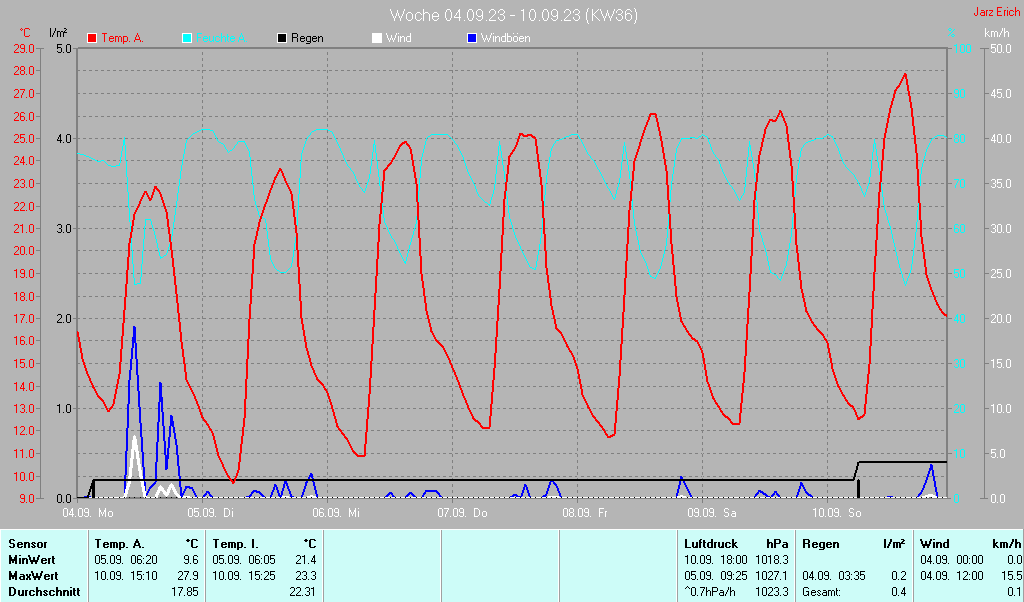Viewport: 1024px width, 602px height.
Task: Click the Regen column header in table
Action: pyautogui.click(x=821, y=544)
